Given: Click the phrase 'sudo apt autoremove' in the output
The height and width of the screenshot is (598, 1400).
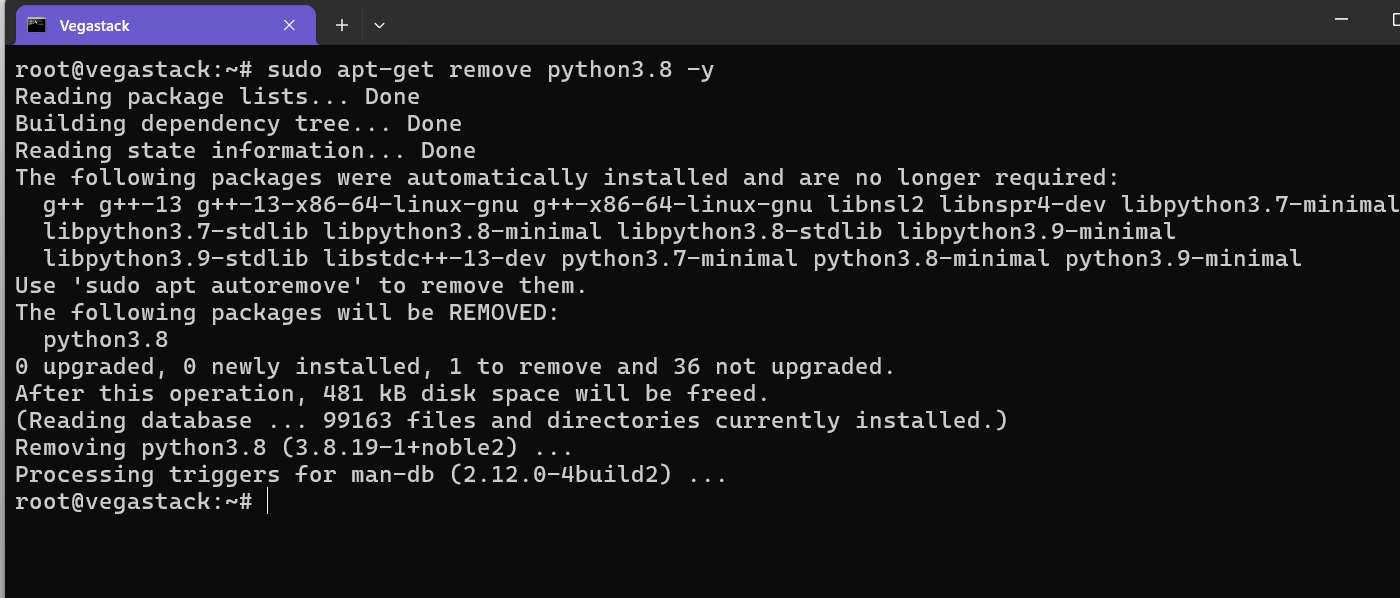Looking at the screenshot, I should (x=215, y=285).
